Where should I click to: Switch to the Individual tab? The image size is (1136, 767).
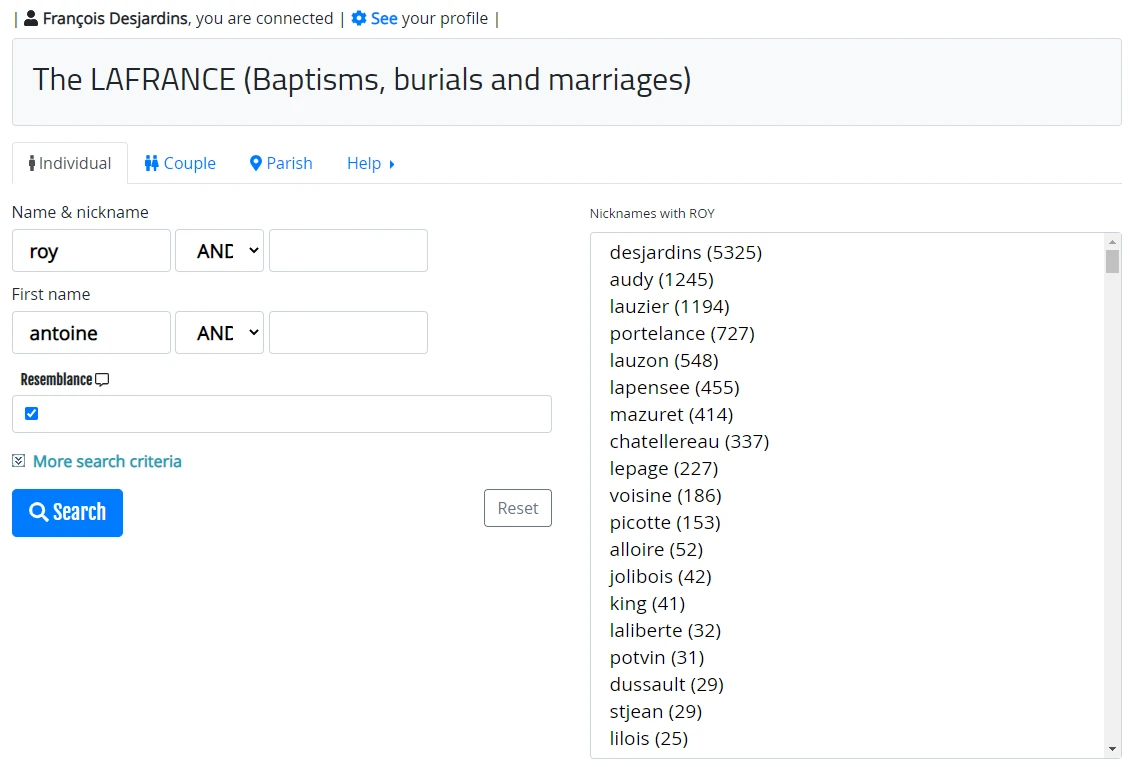[70, 163]
